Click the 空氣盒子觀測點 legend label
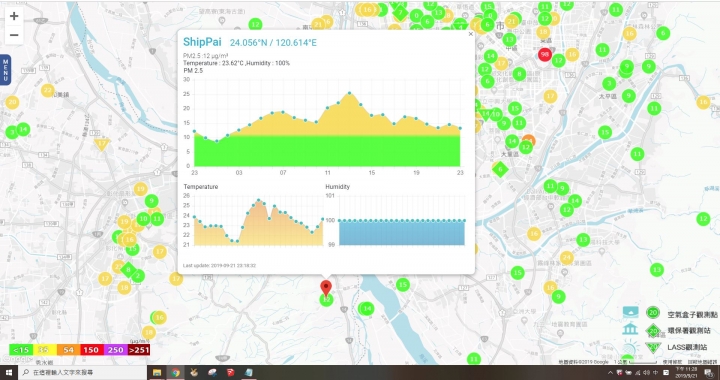Image resolution: width=720 pixels, height=380 pixels. click(692, 315)
